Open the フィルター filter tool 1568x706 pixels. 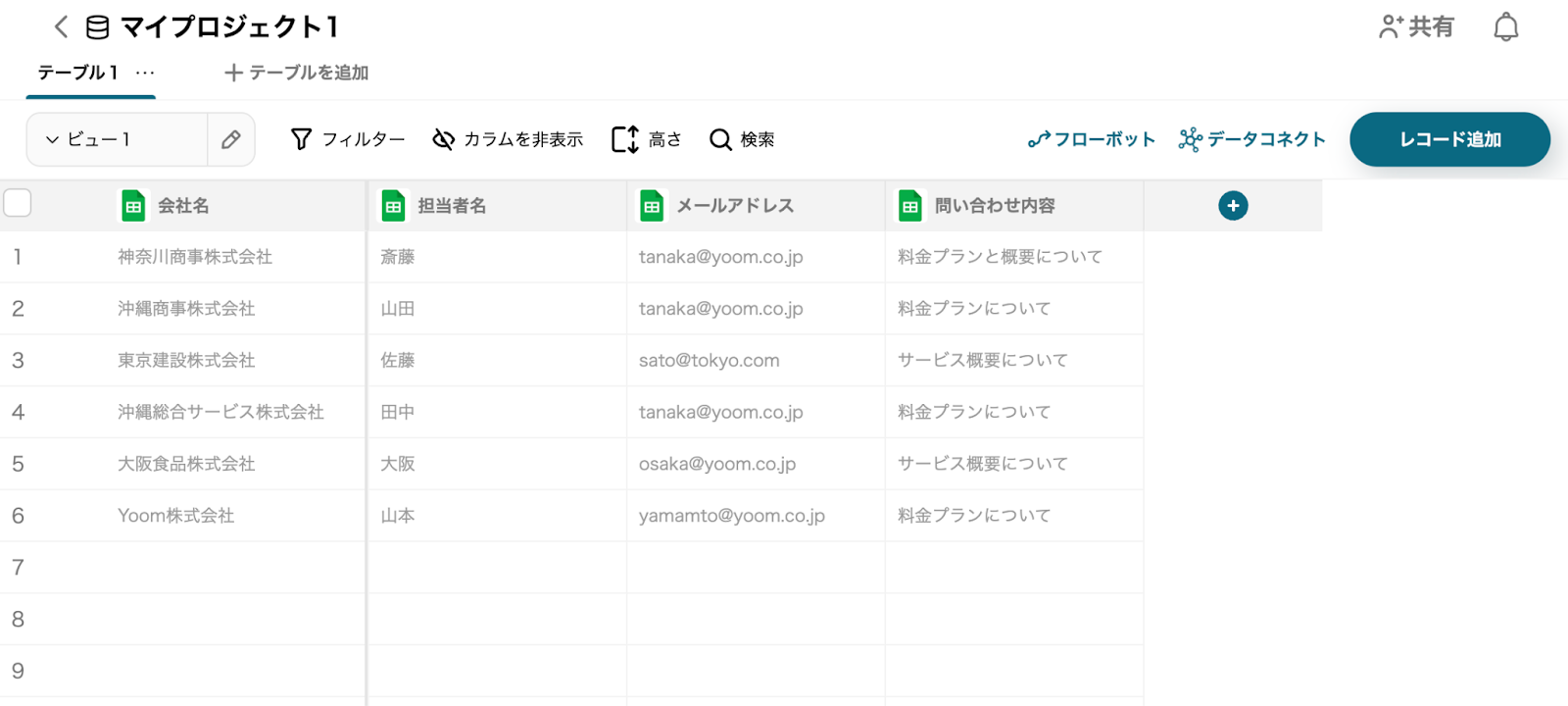point(348,139)
